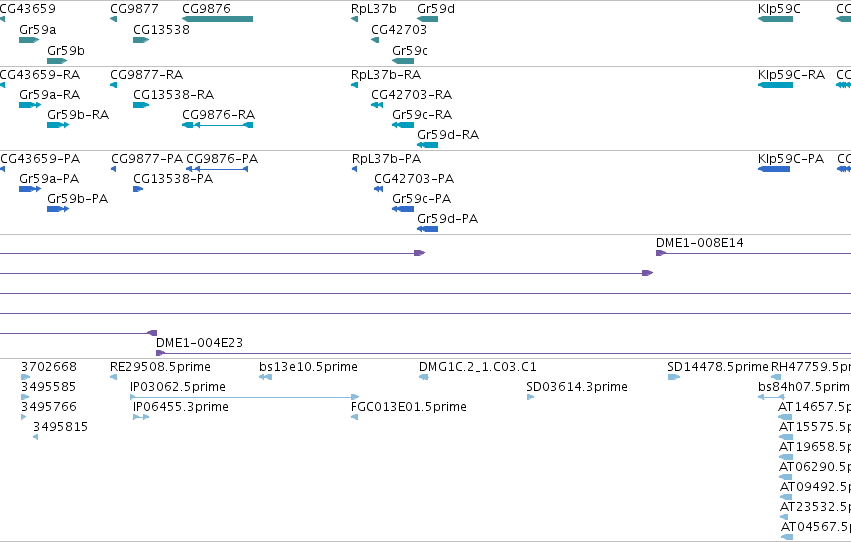Click the 3495585 EST label

click(48, 387)
